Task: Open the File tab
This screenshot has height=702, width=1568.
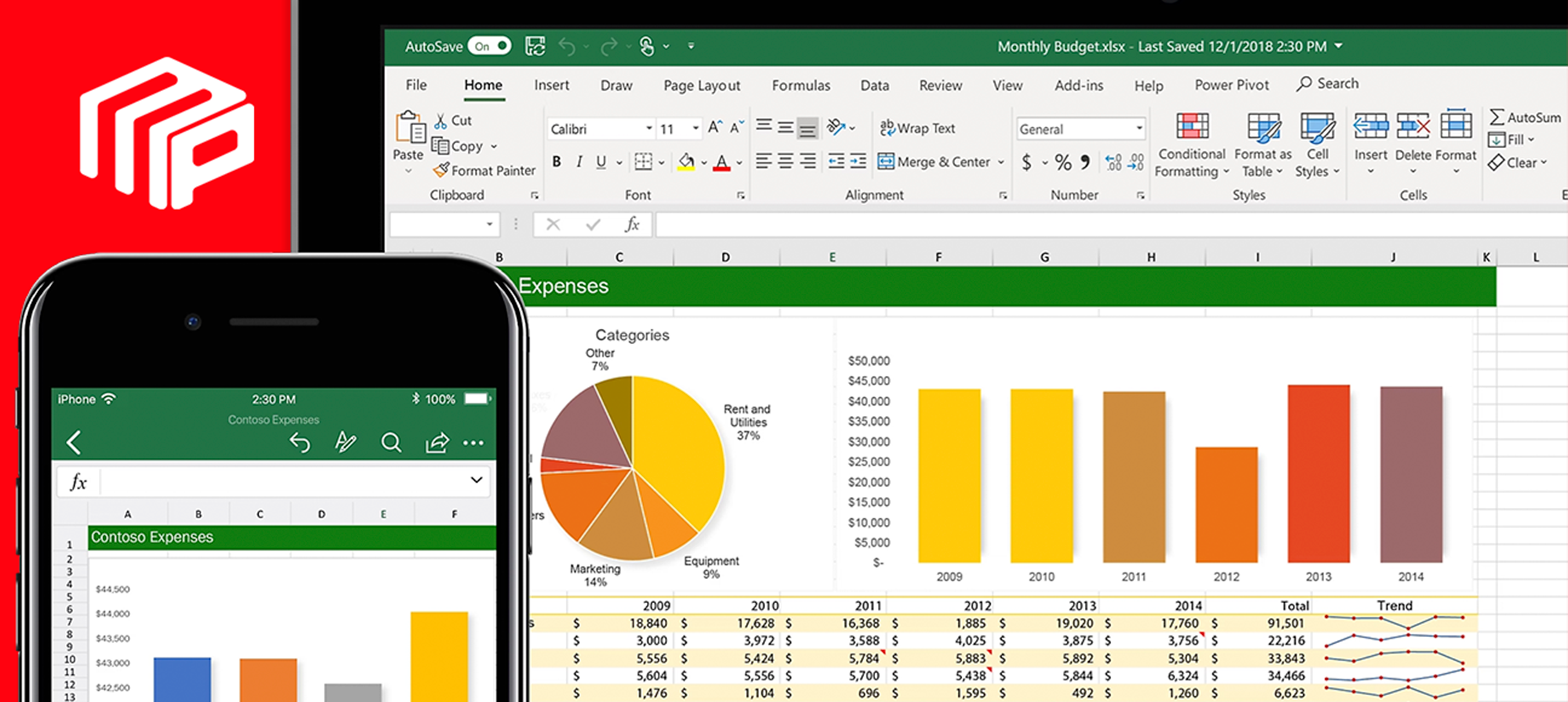Action: point(416,85)
